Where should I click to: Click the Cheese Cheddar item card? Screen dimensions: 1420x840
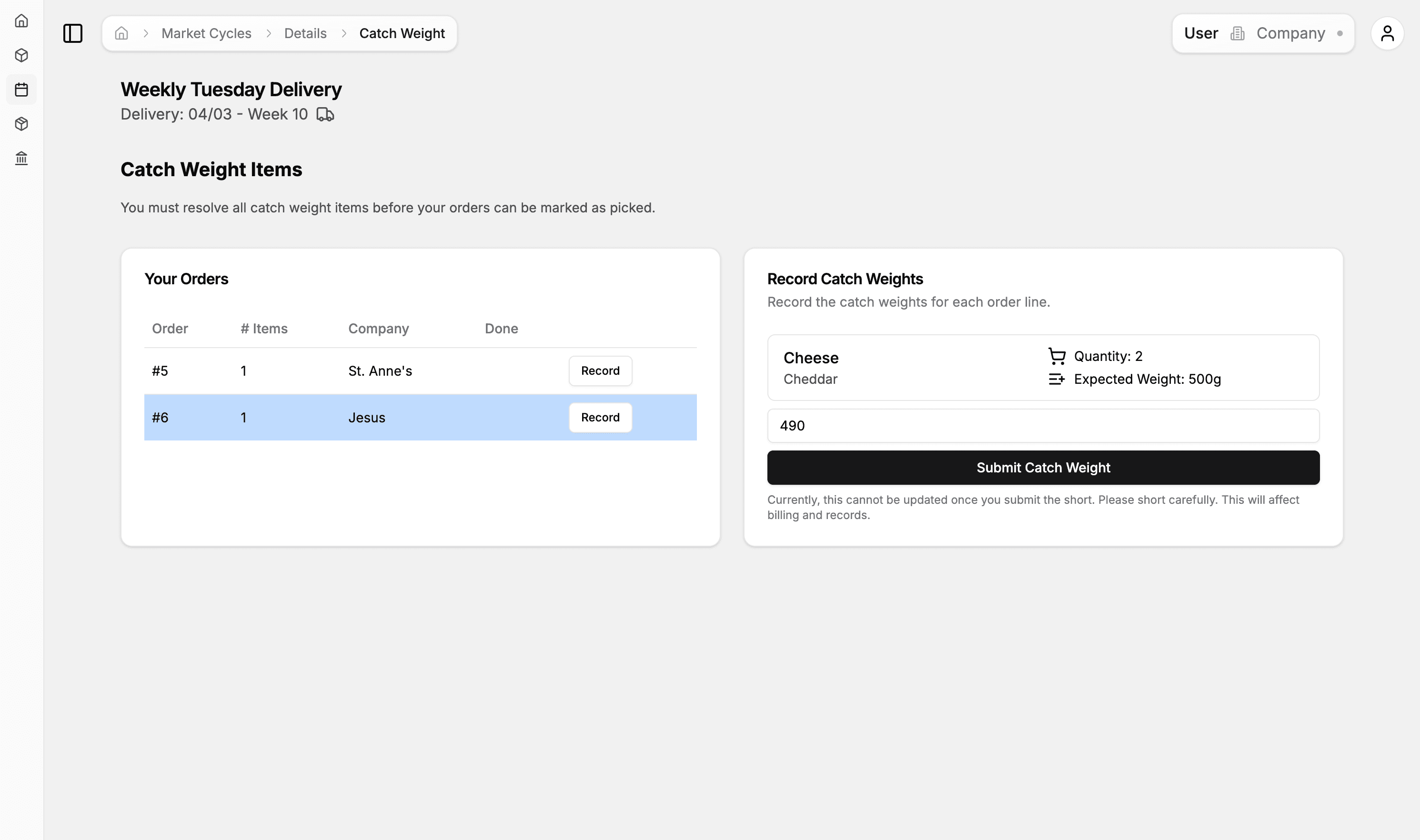pyautogui.click(x=906, y=368)
